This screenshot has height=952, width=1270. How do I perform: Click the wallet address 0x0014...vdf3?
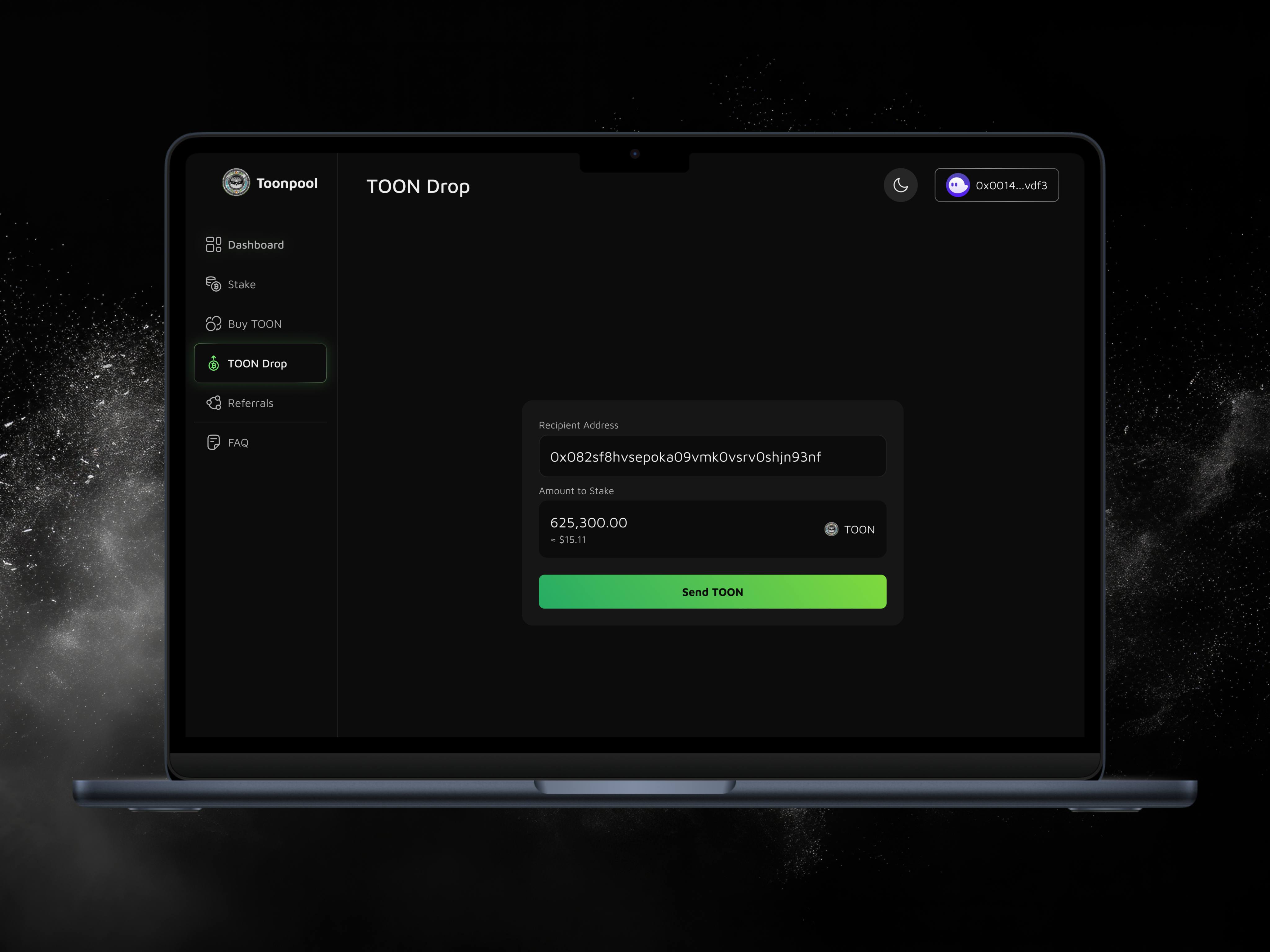pyautogui.click(x=1012, y=185)
